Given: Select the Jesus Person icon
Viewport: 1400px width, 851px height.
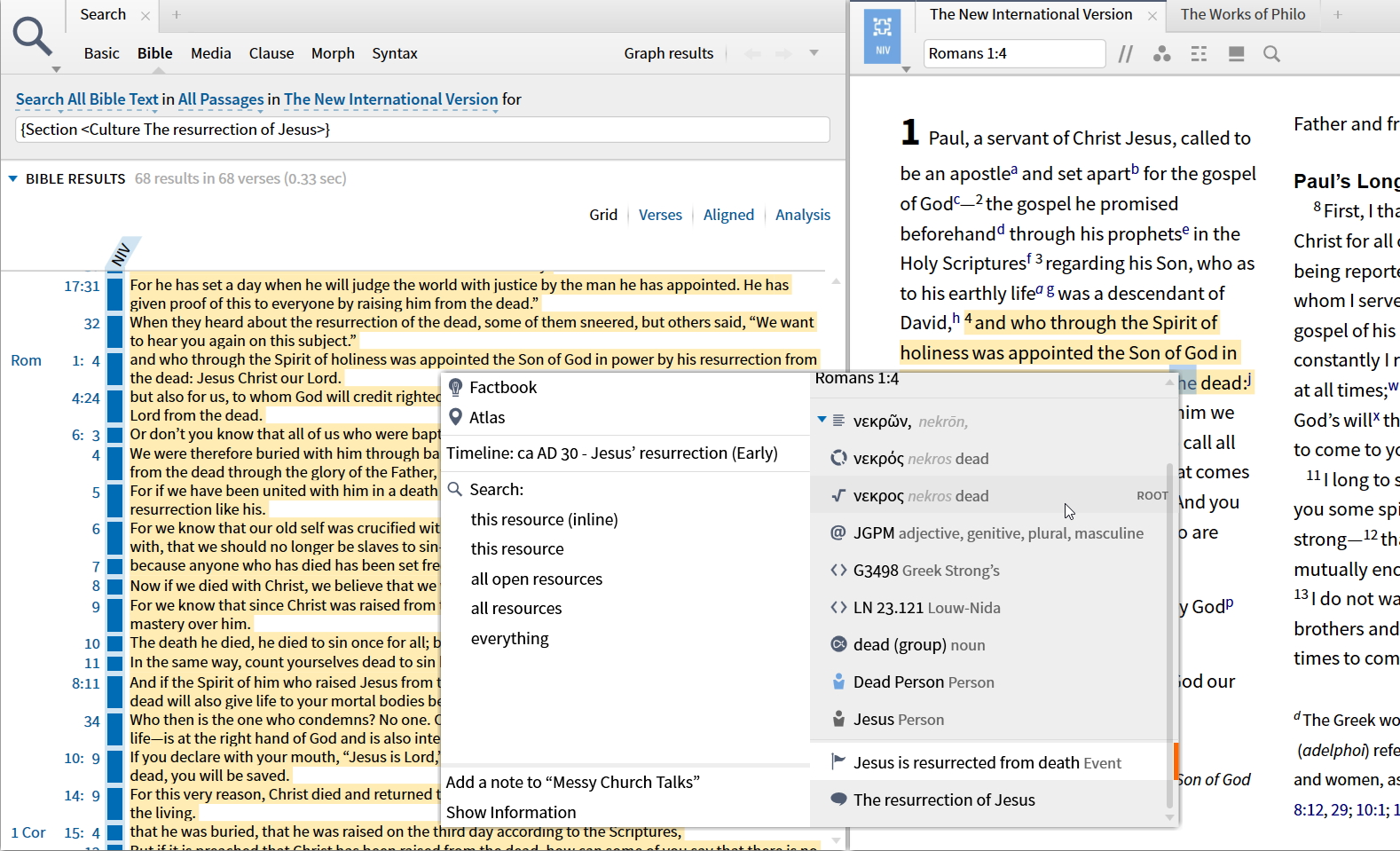Looking at the screenshot, I should [838, 720].
